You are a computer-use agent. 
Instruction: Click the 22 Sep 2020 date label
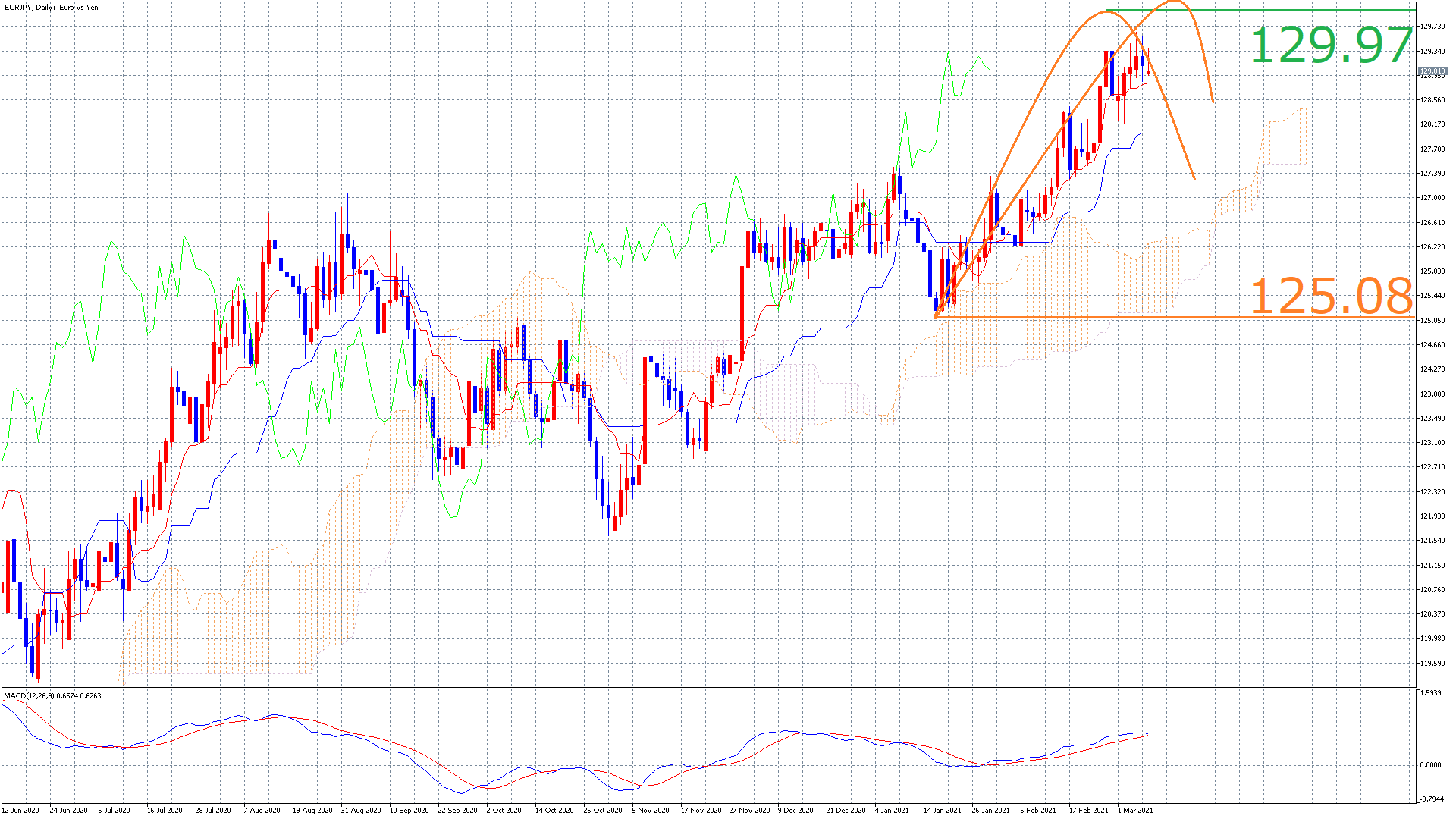click(x=457, y=810)
